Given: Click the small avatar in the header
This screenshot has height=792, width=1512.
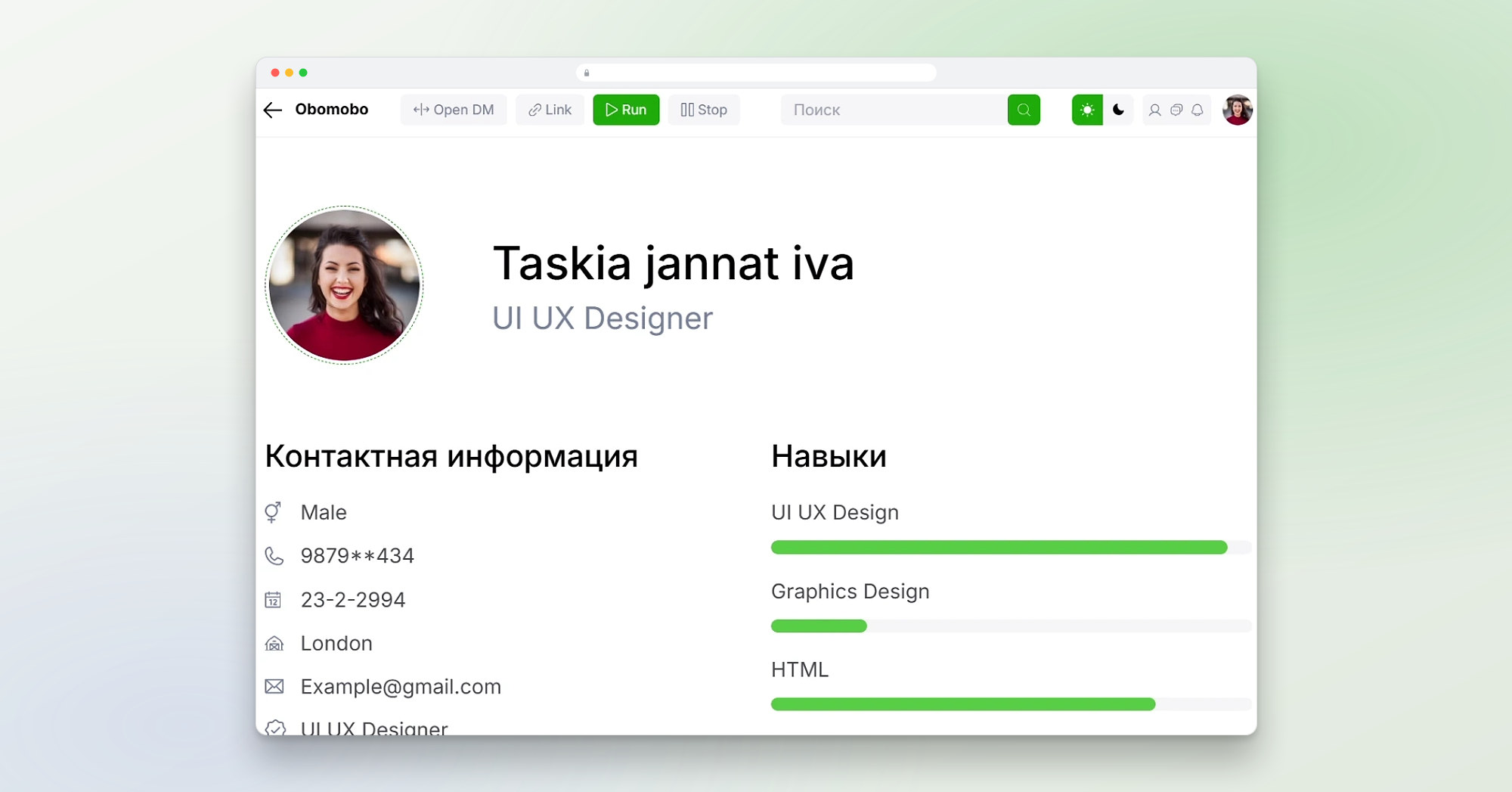Looking at the screenshot, I should pos(1238,110).
